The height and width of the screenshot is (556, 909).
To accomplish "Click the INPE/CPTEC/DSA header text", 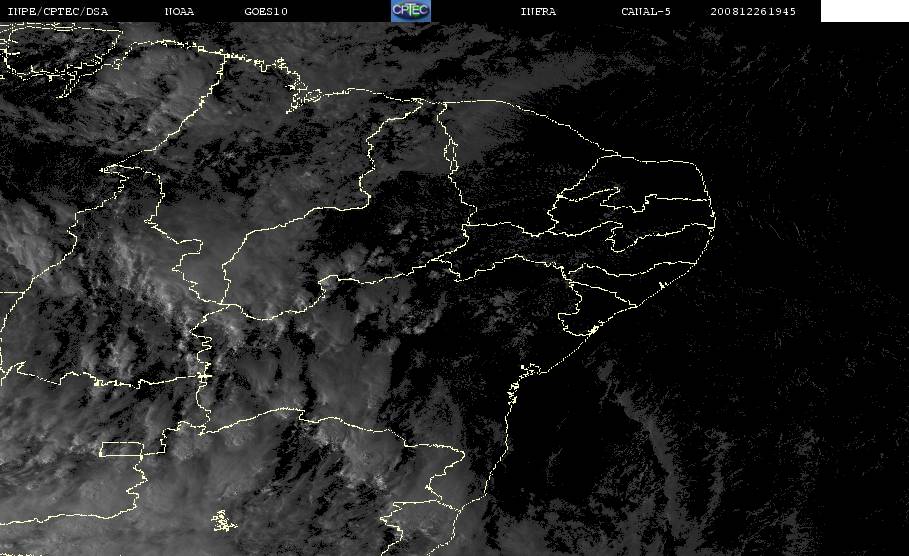I will (57, 12).
